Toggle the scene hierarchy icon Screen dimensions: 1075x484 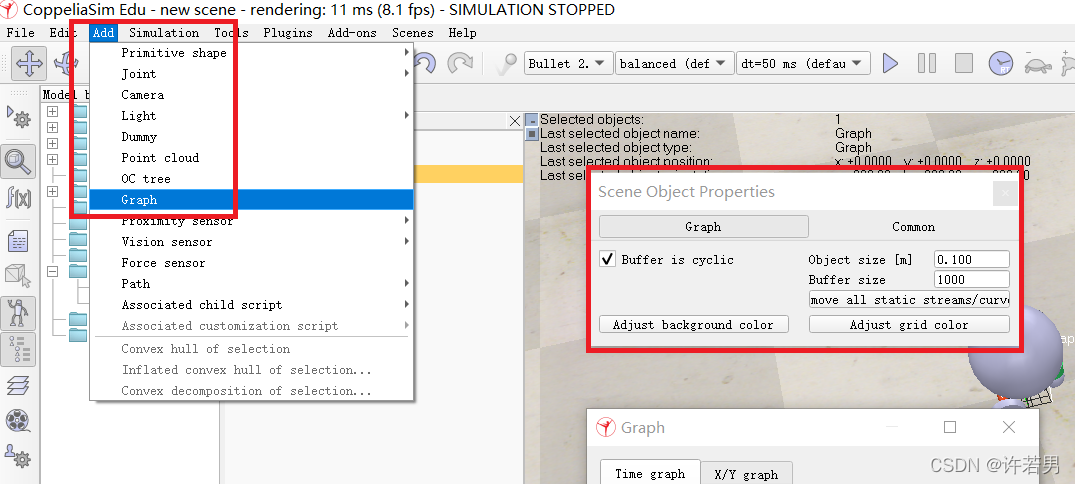click(x=19, y=350)
